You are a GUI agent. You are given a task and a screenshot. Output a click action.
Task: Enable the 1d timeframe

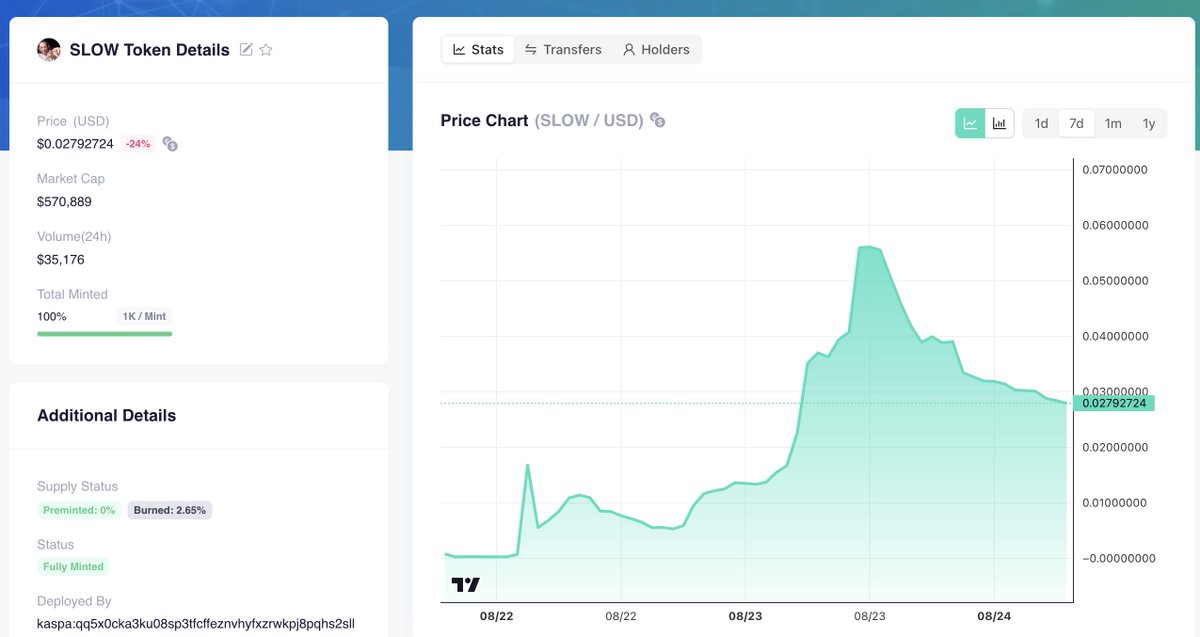coord(1040,123)
